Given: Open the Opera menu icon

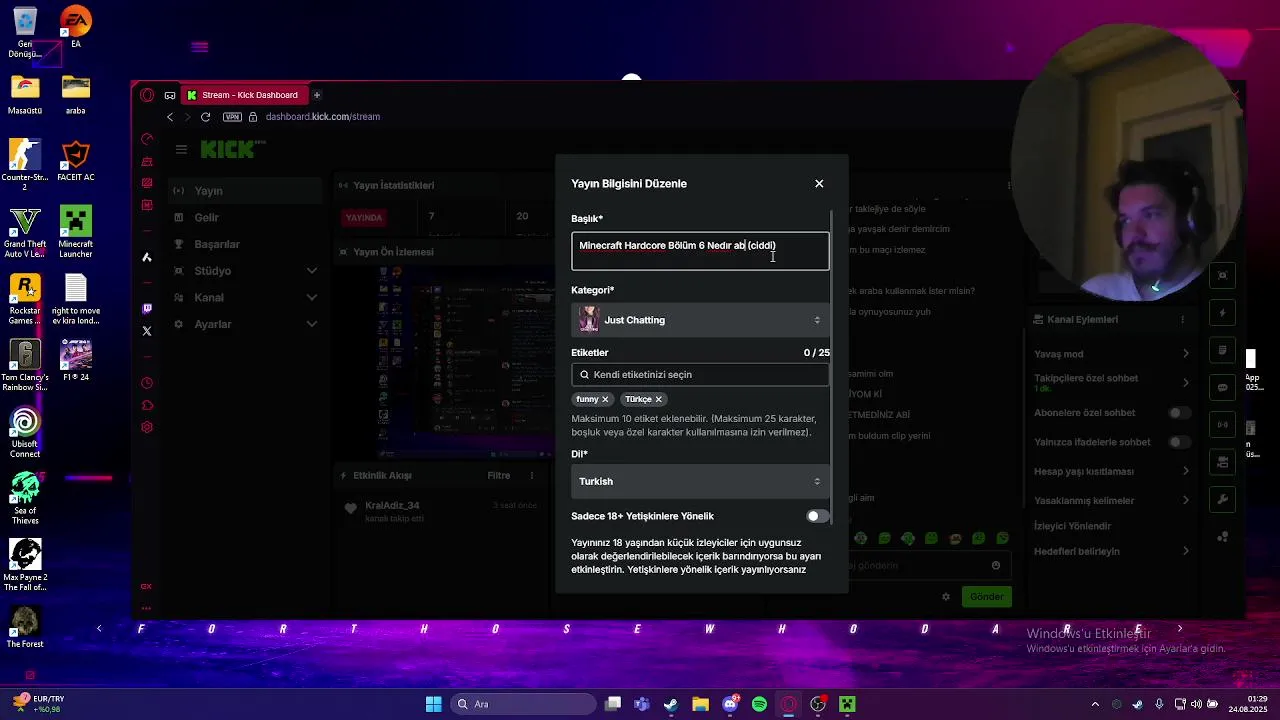Looking at the screenshot, I should click(x=147, y=95).
